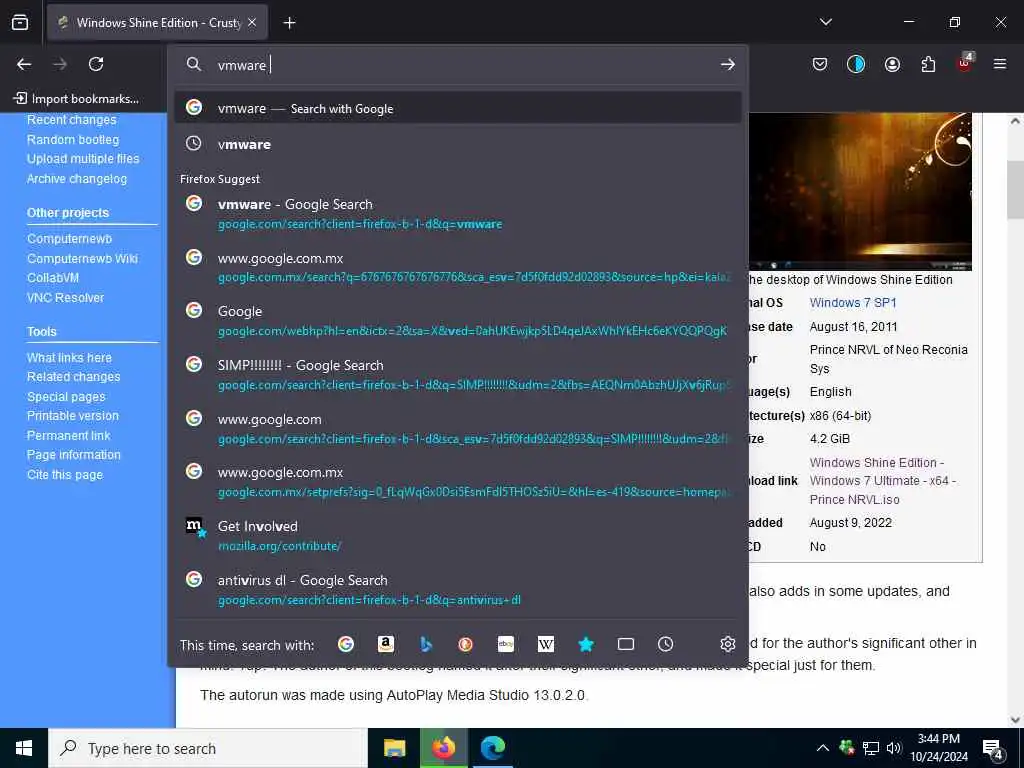Select the Windows Shine Edition tab
This screenshot has width=1024, height=768.
(157, 22)
